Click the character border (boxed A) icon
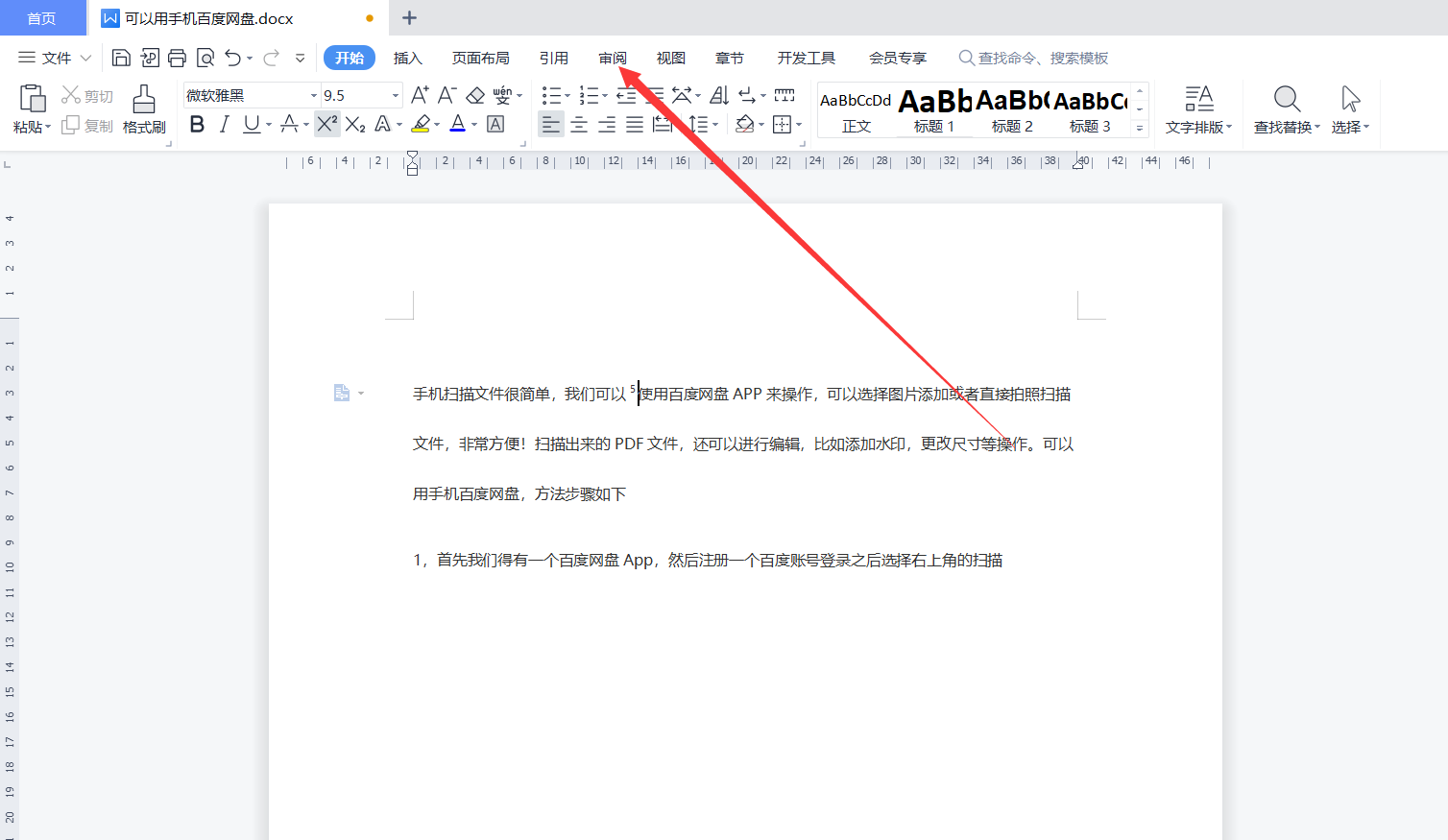The image size is (1448, 840). pos(495,124)
